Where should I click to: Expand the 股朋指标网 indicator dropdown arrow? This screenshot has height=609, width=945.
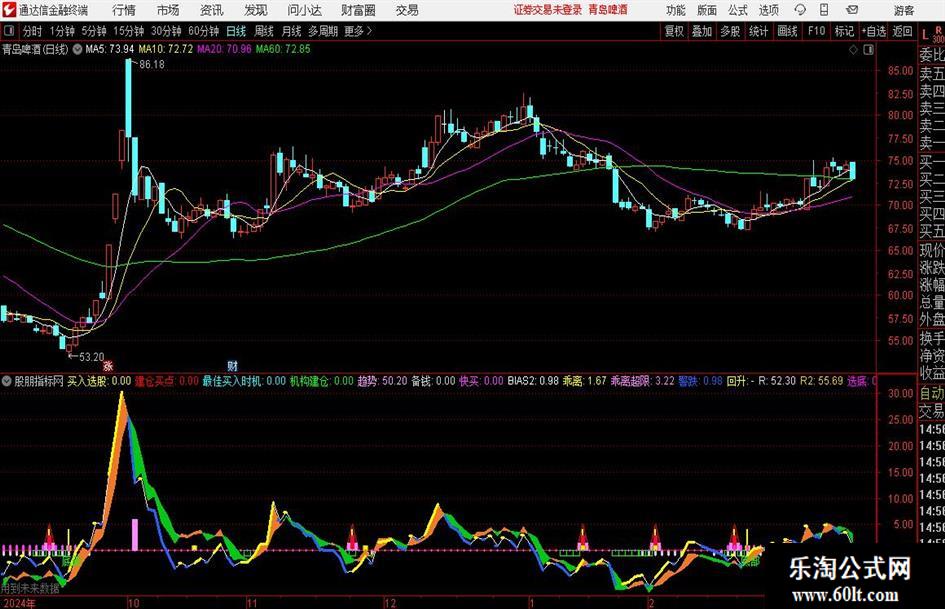coord(7,381)
